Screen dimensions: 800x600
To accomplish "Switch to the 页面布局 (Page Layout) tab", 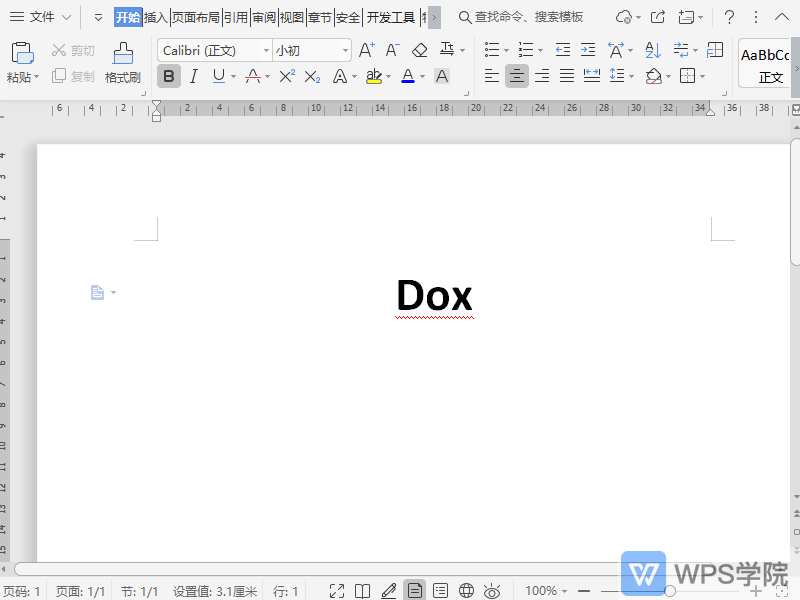I will (195, 17).
